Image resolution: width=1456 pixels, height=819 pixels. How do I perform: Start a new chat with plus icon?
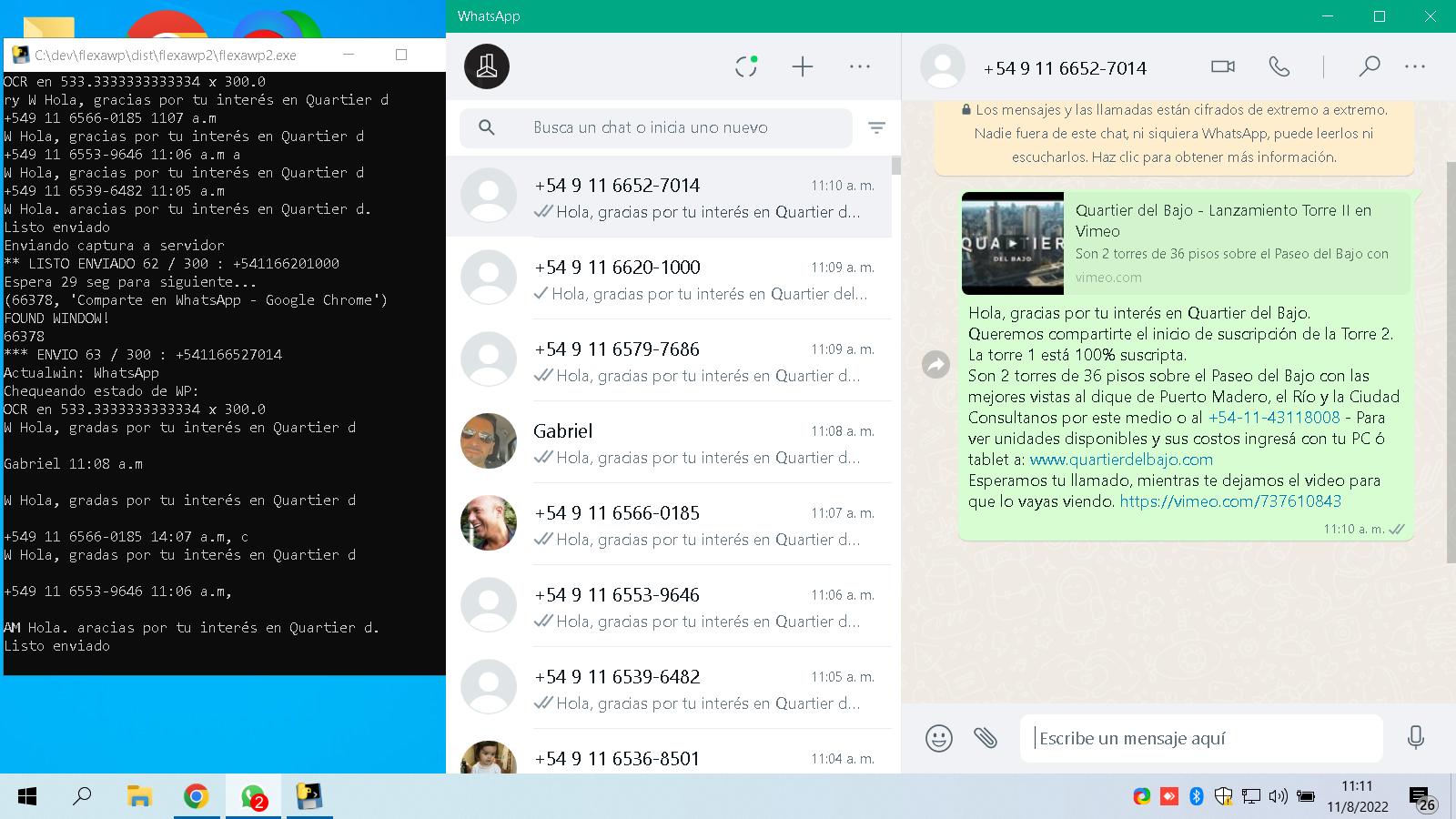click(803, 66)
